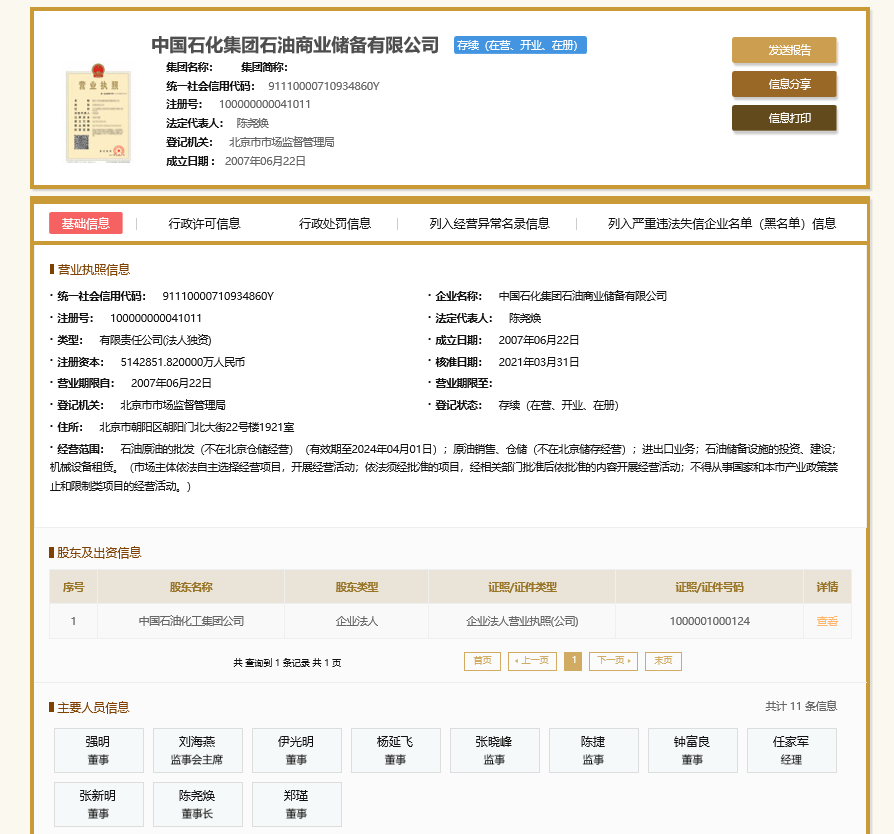Open personnel card for 张晓峰

(x=494, y=750)
